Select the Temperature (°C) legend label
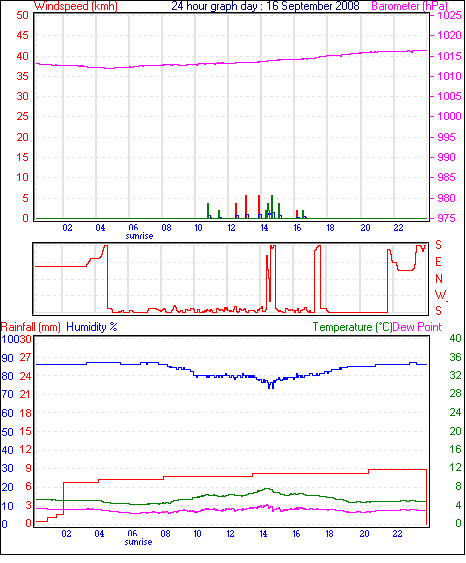 point(352,327)
